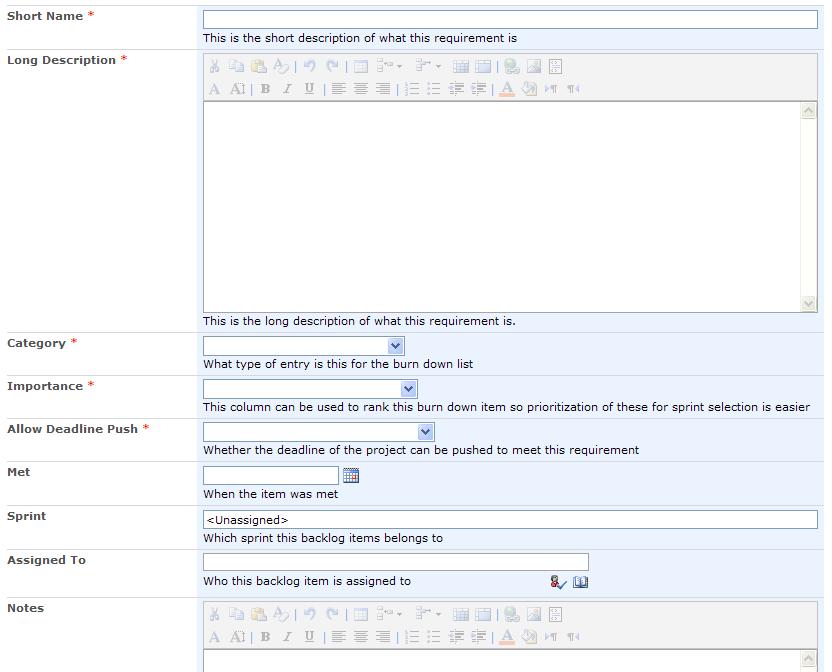Screen dimensions: 832x672
Task: Toggle Underline in the Notes toolbar
Action: [309, 637]
